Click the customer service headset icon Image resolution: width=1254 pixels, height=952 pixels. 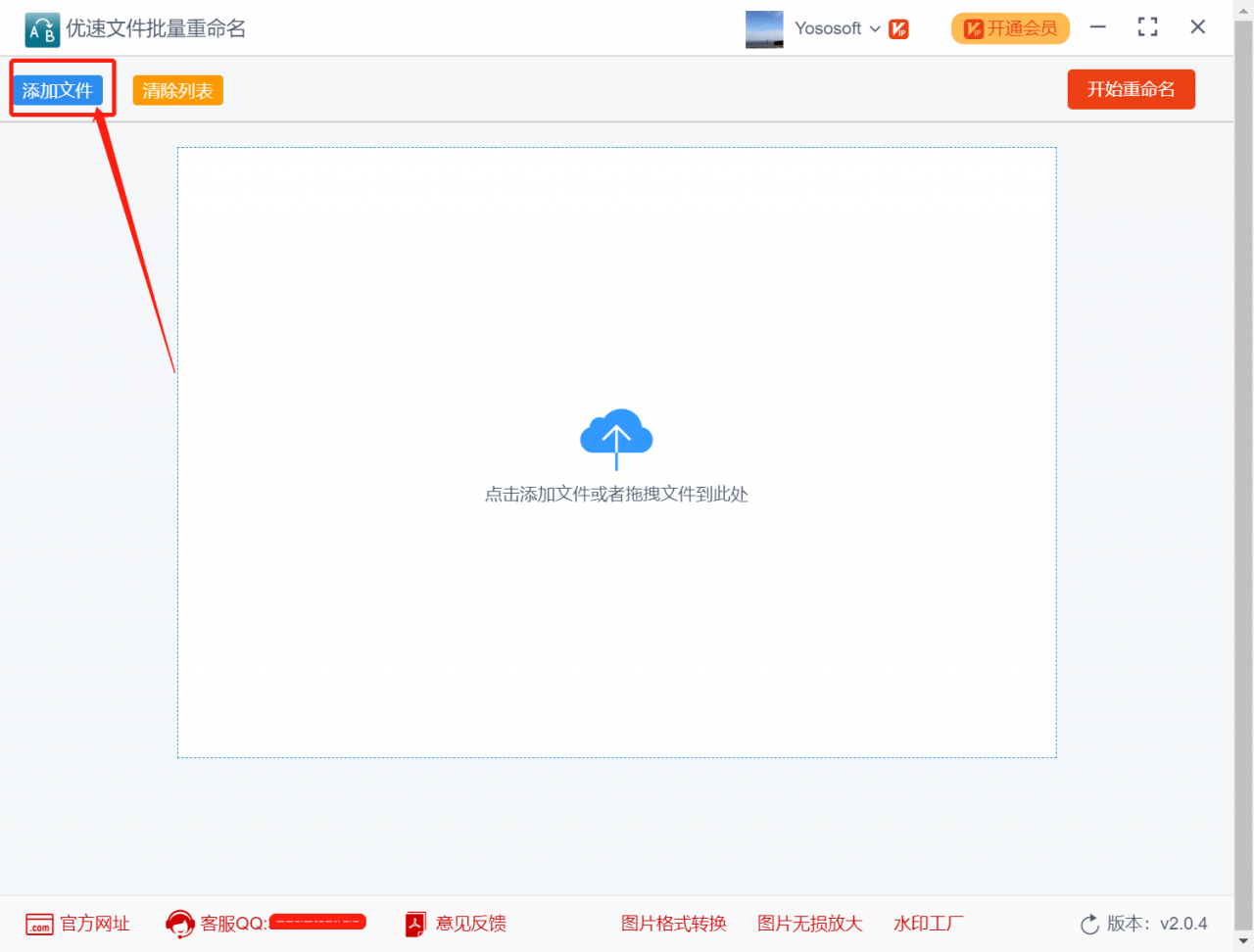point(179,924)
